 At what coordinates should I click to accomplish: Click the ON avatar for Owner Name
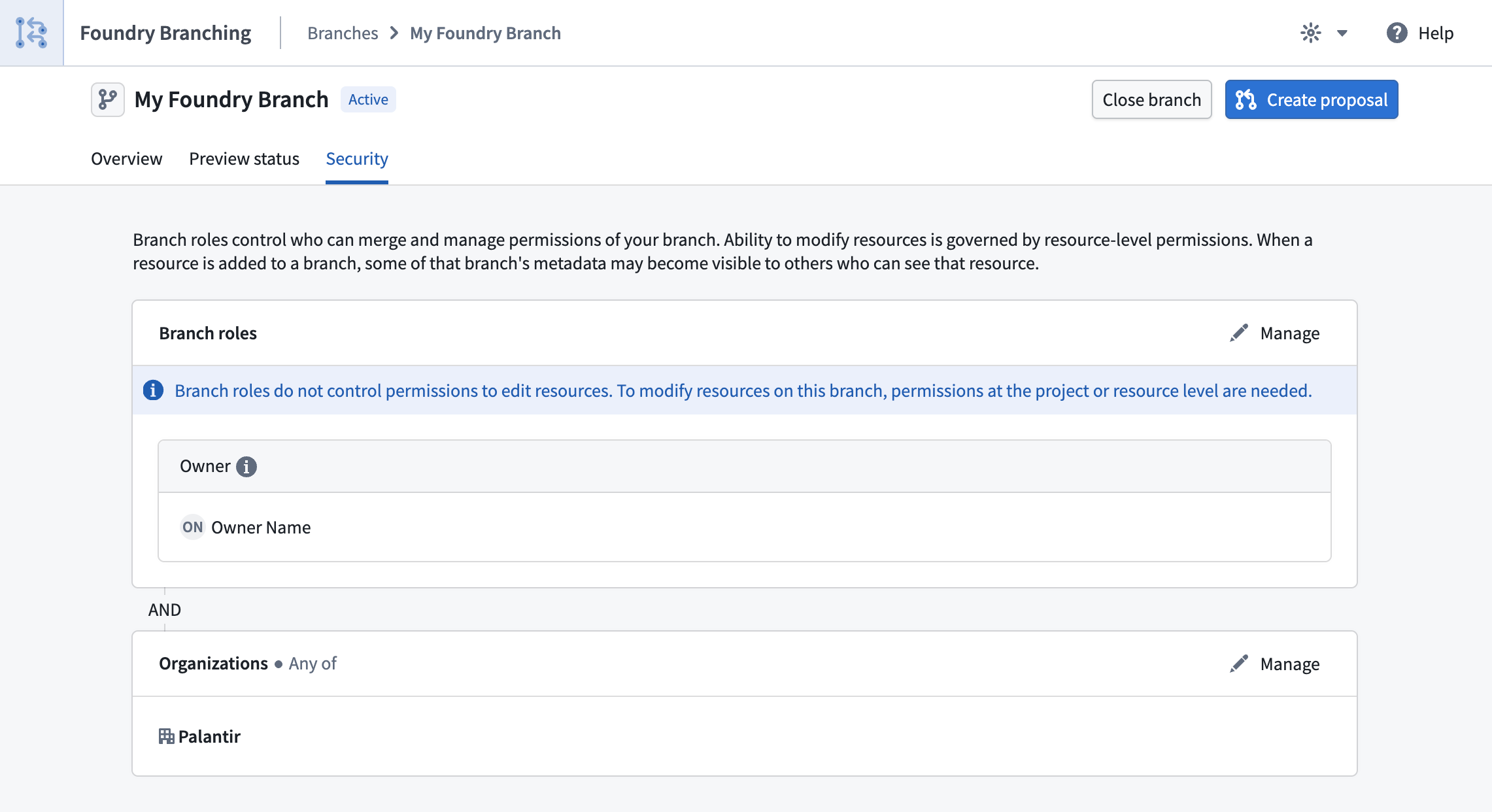(x=192, y=527)
